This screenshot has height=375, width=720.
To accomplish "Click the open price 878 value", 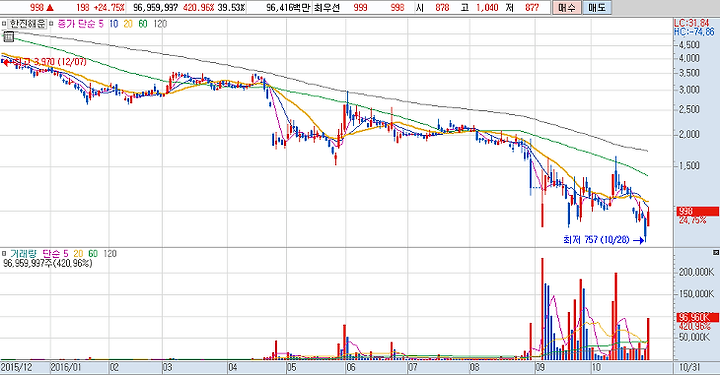I will click(x=442, y=8).
